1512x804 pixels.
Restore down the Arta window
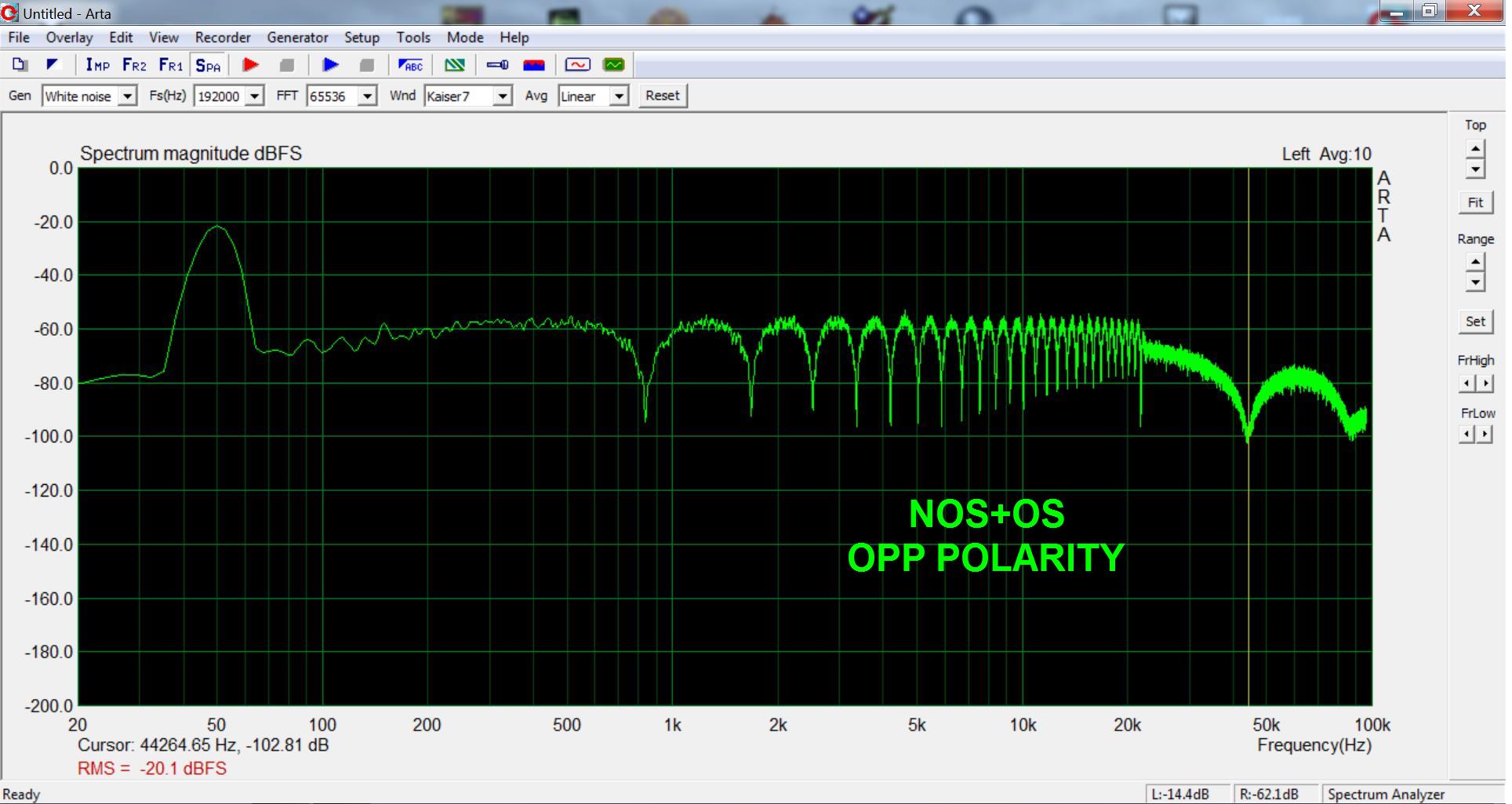tap(1429, 11)
